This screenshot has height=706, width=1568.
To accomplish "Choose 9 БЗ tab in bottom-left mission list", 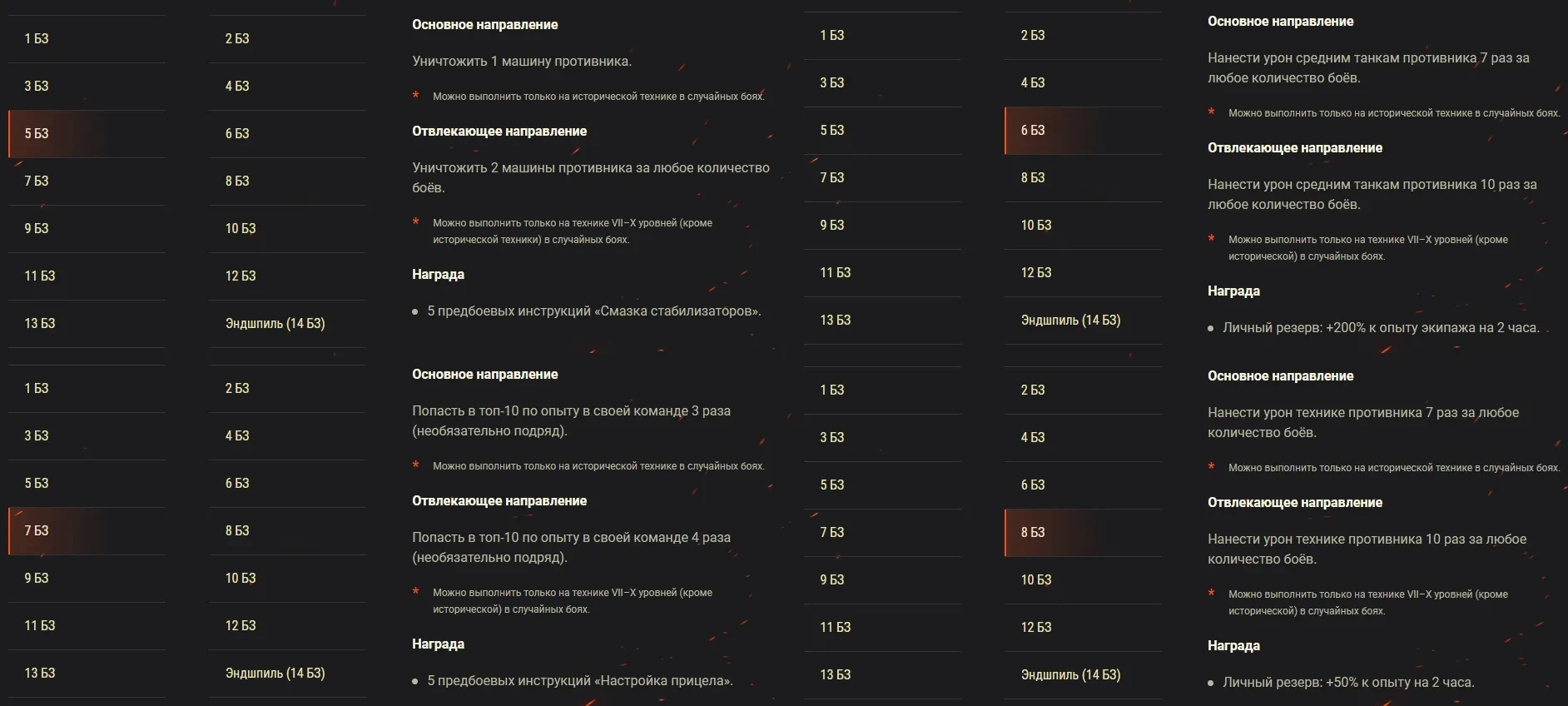I will click(37, 579).
